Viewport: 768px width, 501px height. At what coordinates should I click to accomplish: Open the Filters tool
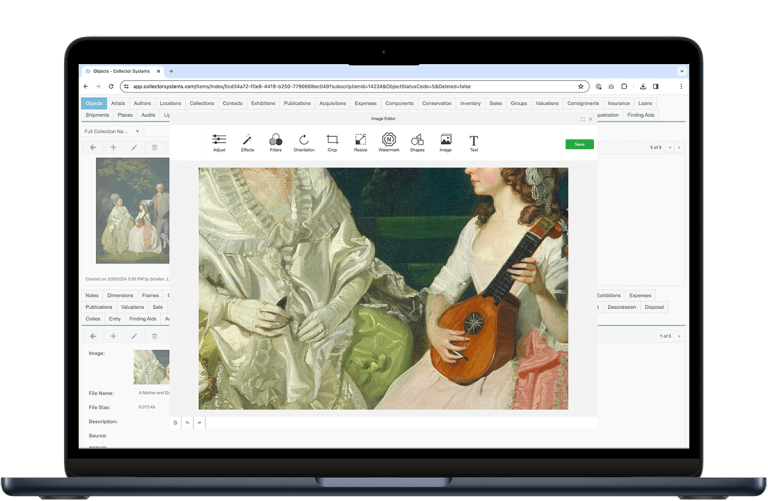tap(275, 141)
